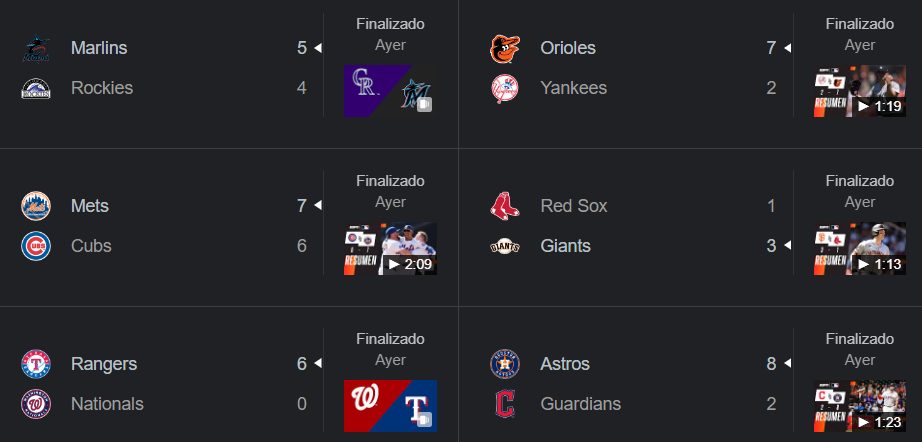Screen dimensions: 922x442
Task: Click the Giants team logo
Action: tap(505, 246)
